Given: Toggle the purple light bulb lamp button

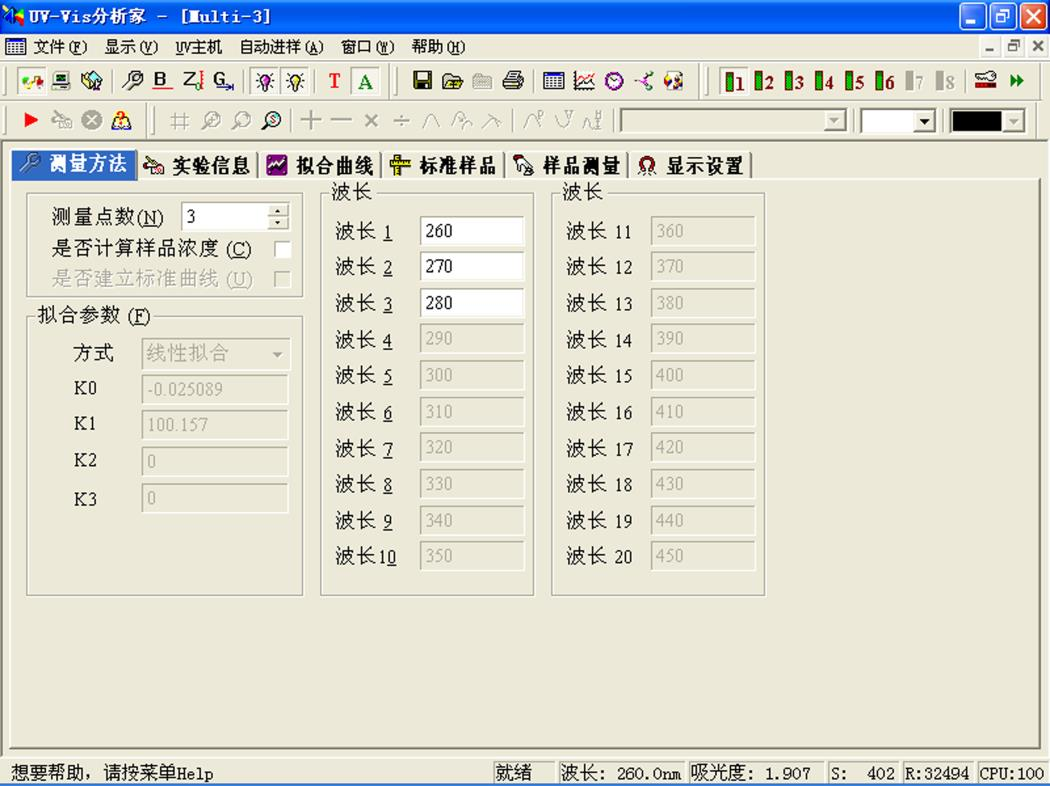Looking at the screenshot, I should point(265,81).
